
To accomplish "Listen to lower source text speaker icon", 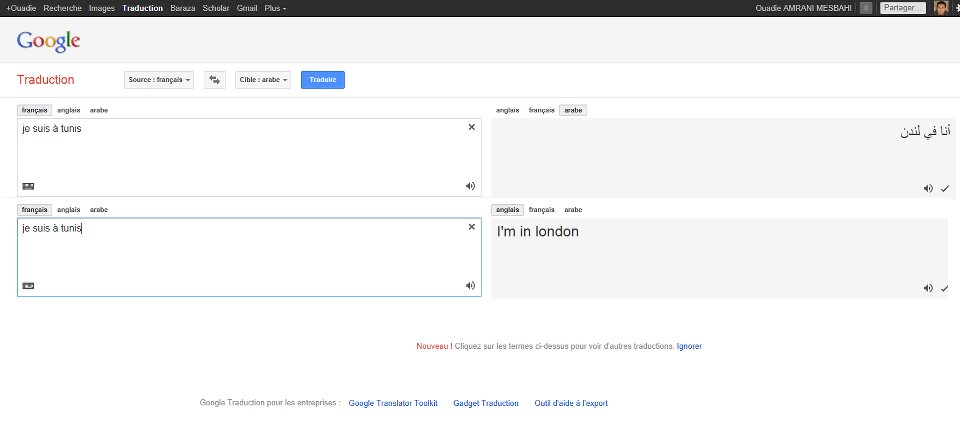I will pyautogui.click(x=470, y=285).
